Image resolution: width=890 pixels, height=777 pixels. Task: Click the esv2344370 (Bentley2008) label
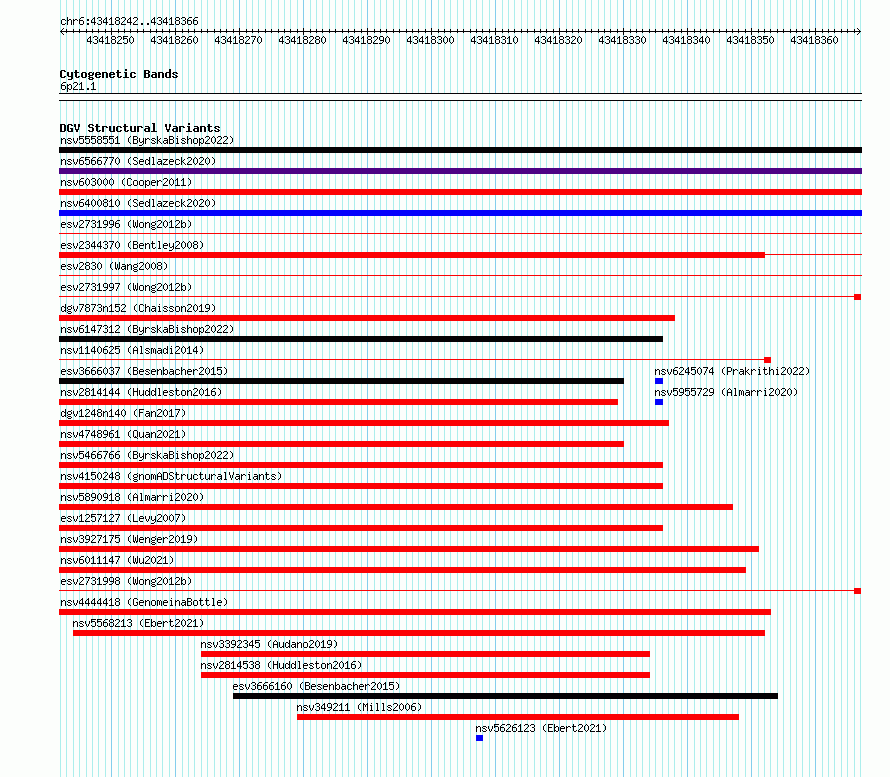click(132, 245)
